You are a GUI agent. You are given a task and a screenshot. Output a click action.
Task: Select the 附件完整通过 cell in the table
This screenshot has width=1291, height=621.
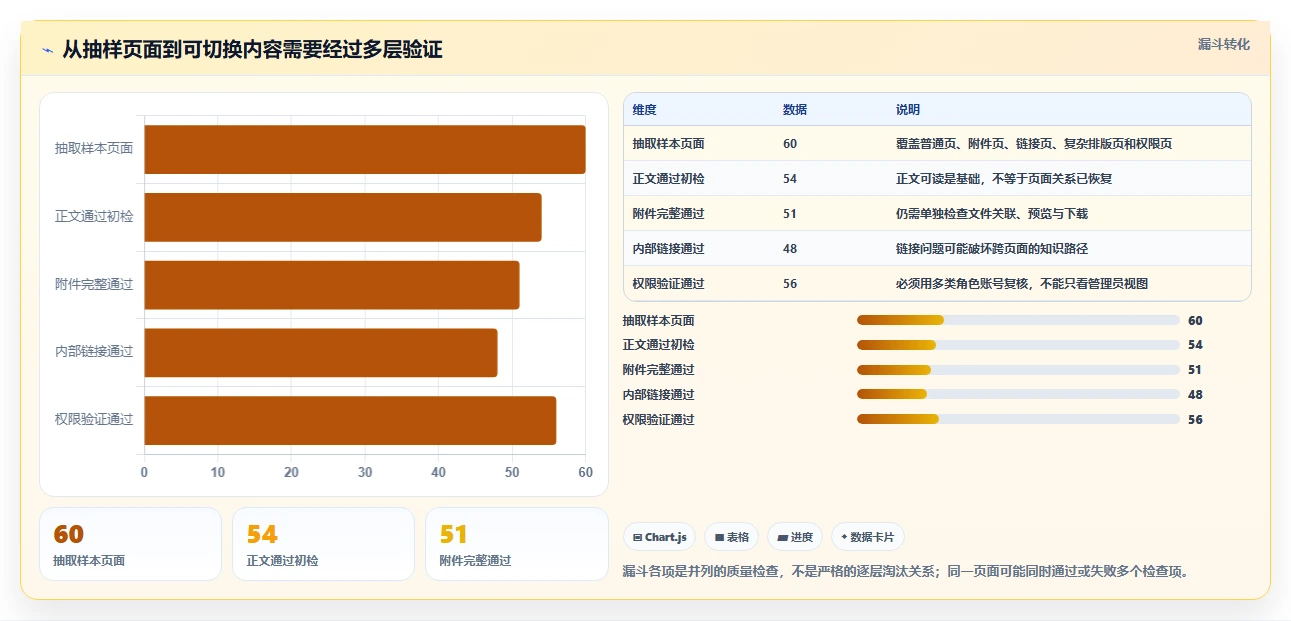[x=668, y=214]
